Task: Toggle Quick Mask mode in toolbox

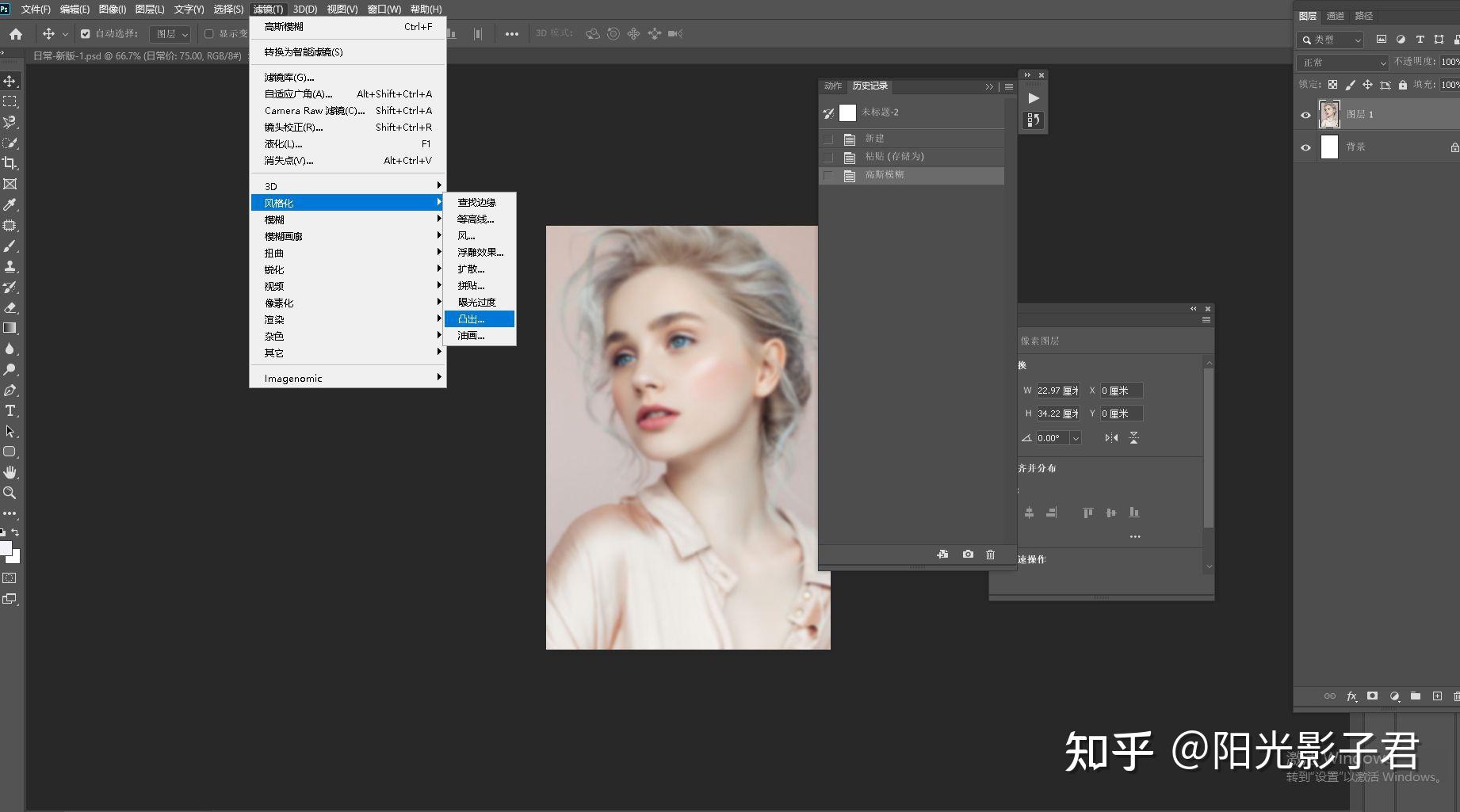Action: [x=10, y=578]
